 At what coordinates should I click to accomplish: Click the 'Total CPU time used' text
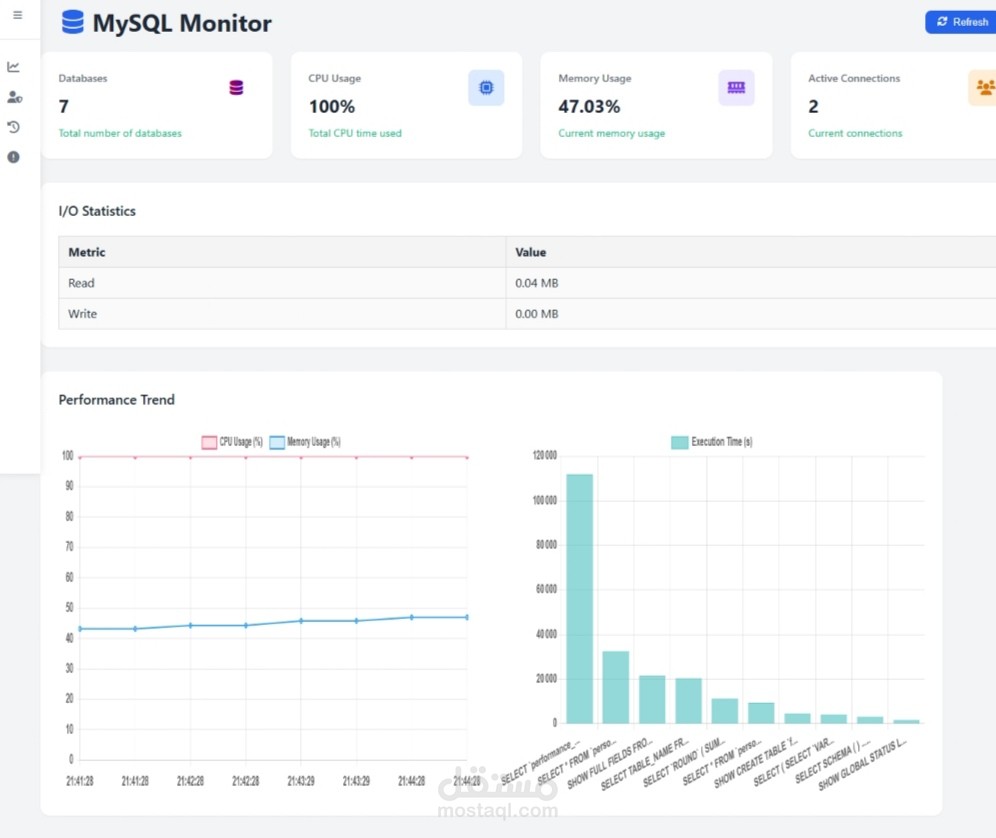[355, 133]
